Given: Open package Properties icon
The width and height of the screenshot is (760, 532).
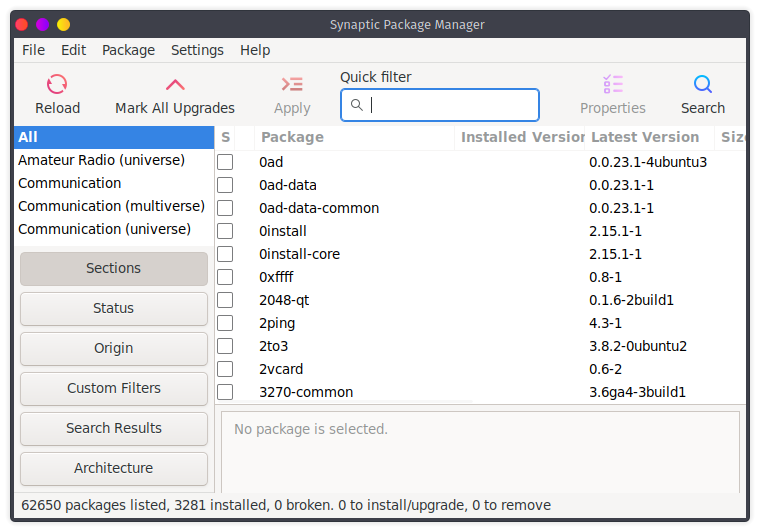Looking at the screenshot, I should 613,85.
